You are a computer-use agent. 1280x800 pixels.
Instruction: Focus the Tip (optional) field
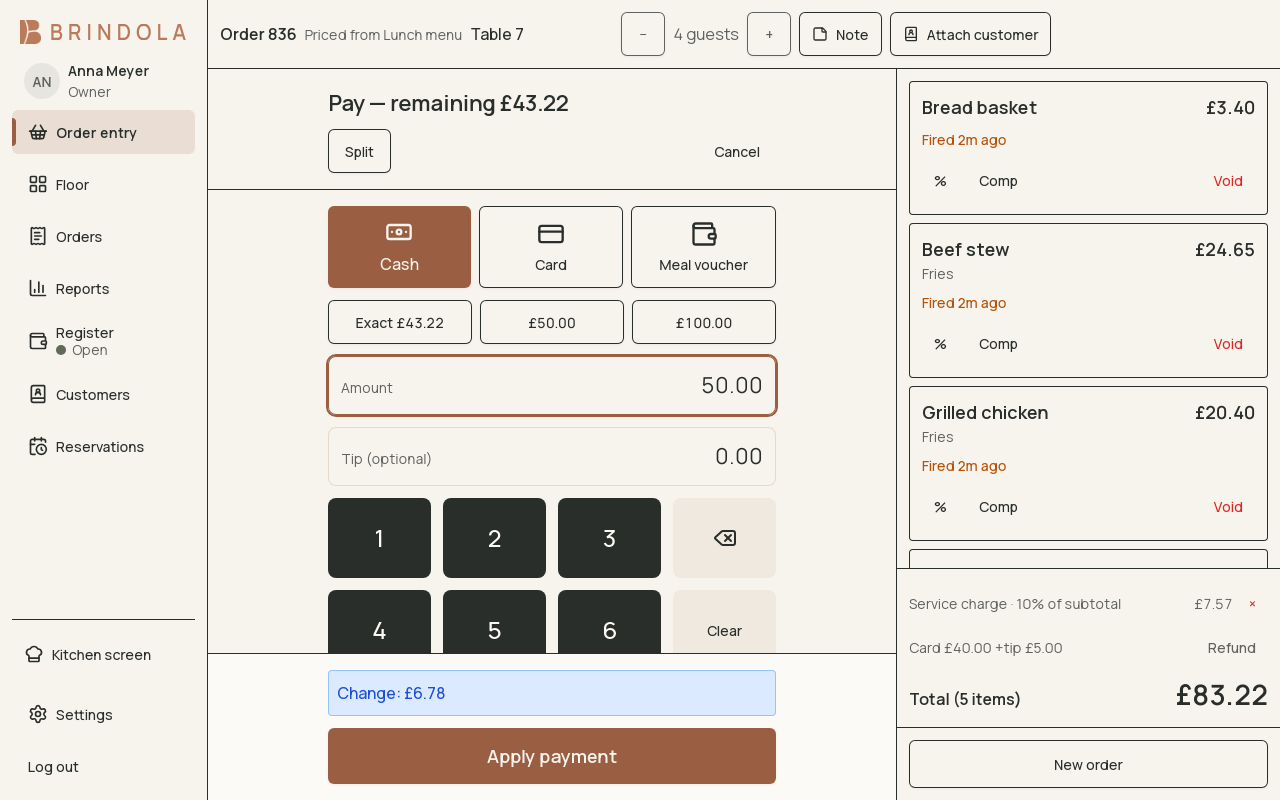click(x=552, y=457)
